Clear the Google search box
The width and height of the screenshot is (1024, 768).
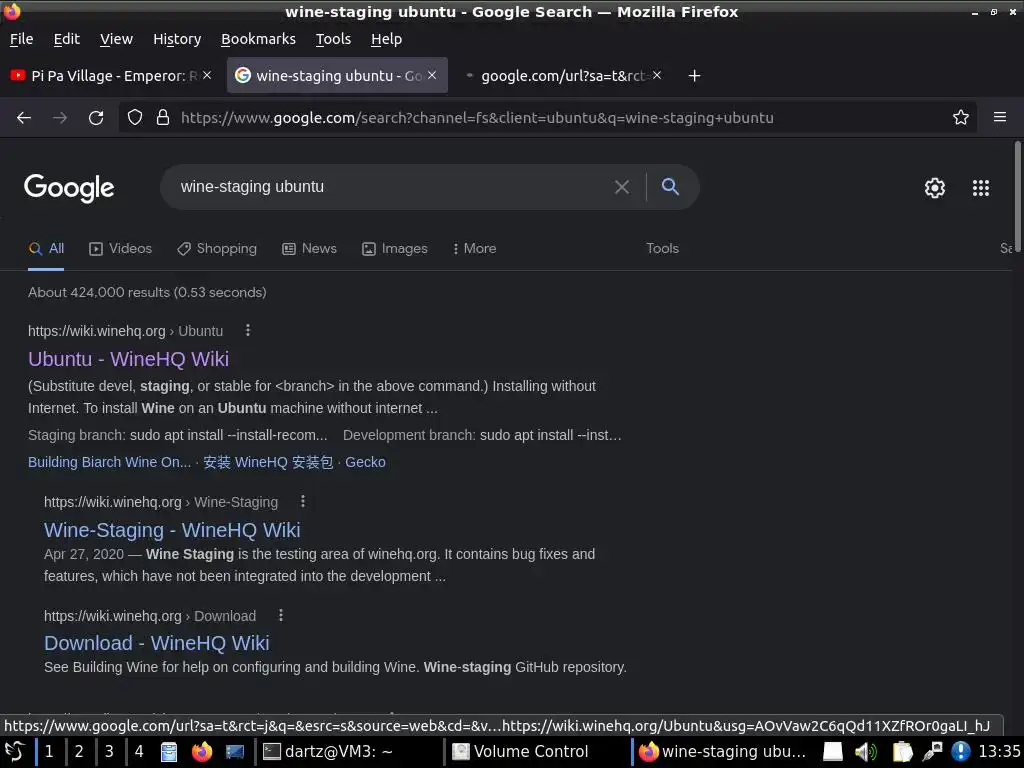pos(622,187)
